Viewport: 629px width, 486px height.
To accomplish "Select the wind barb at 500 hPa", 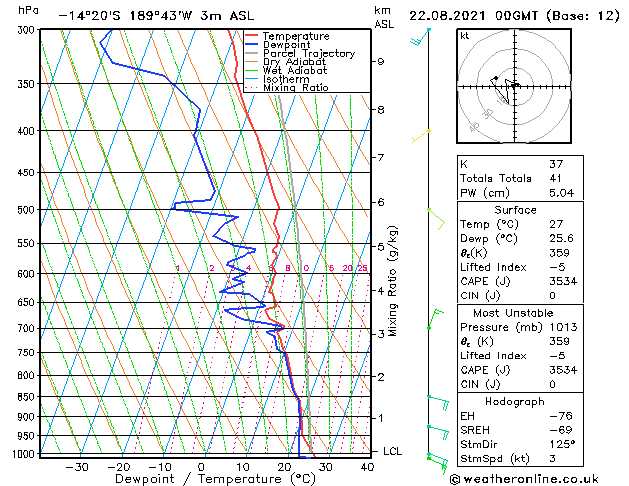I will [434, 215].
